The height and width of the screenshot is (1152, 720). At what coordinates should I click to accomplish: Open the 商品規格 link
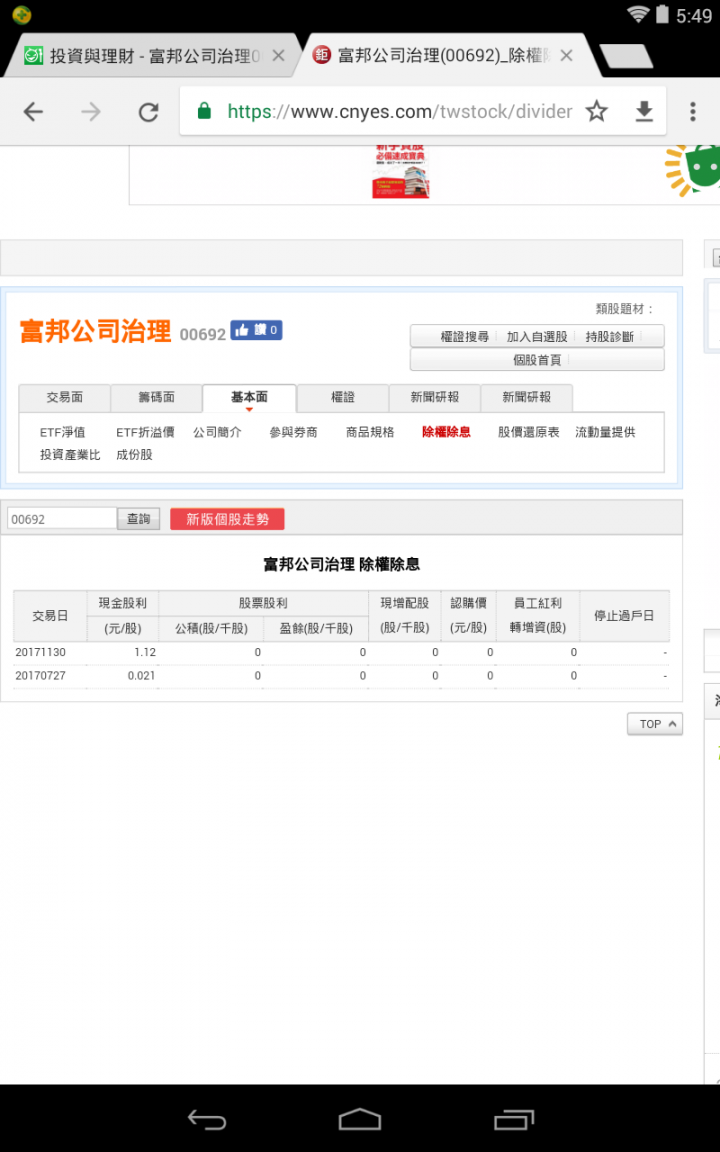point(370,432)
